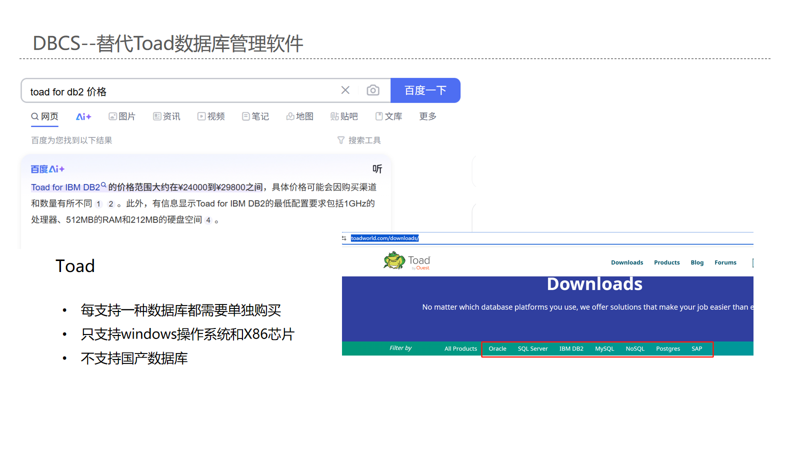Open citation reference 1
800x450 pixels.
tap(98, 204)
